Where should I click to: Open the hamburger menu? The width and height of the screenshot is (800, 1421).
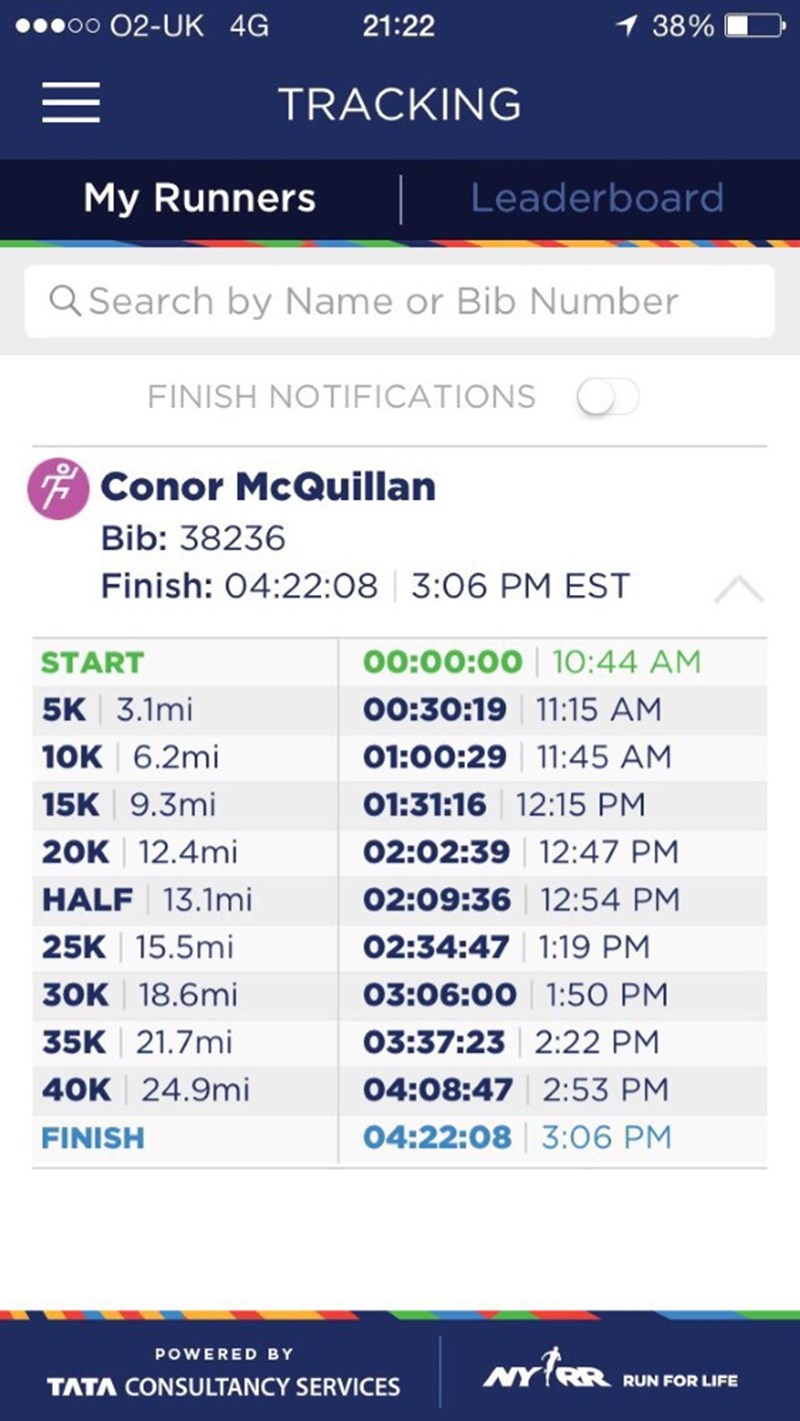tap(70, 103)
